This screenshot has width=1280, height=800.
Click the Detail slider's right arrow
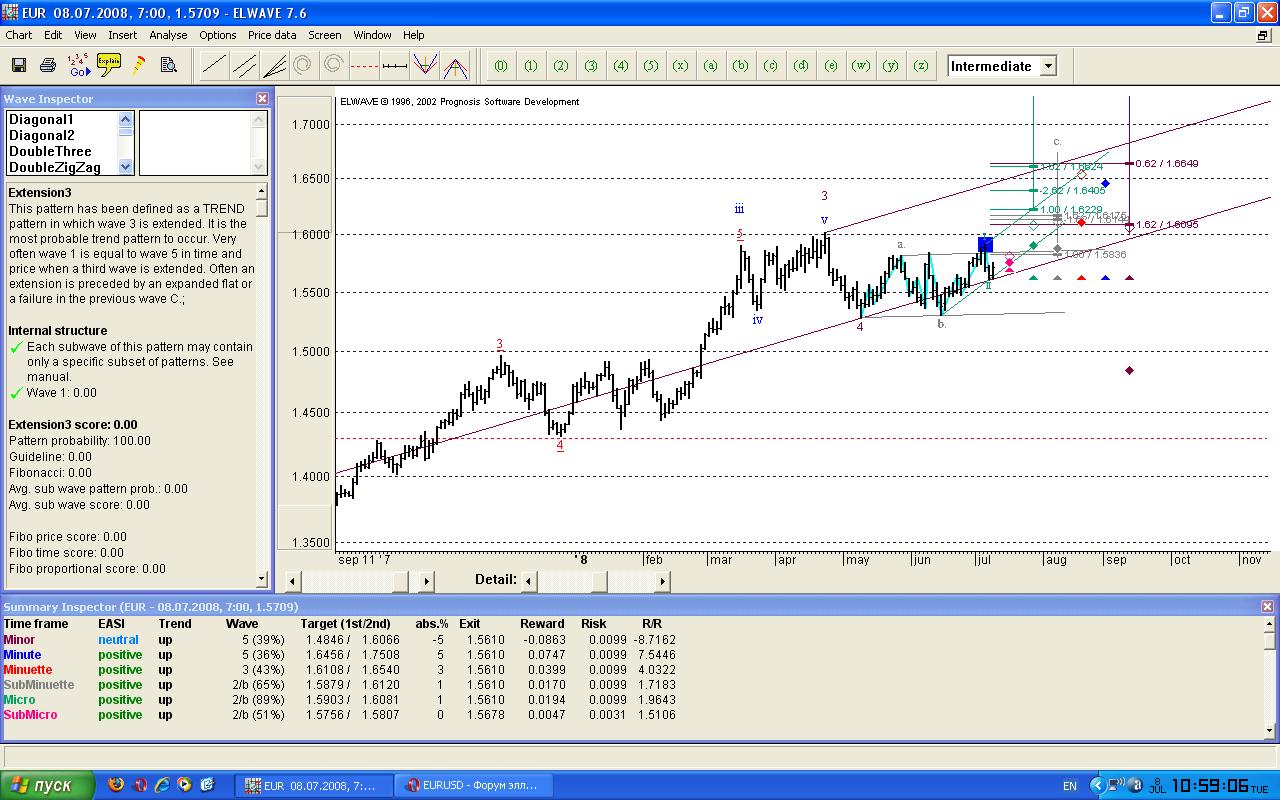(662, 581)
